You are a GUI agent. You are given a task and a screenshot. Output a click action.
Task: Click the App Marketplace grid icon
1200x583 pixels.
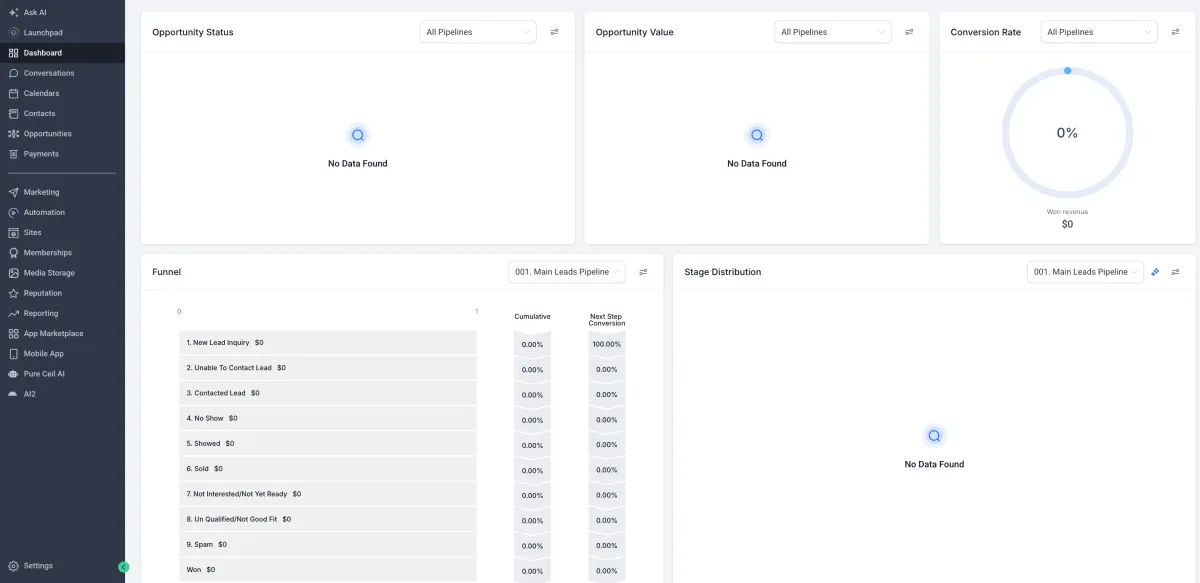tap(14, 333)
